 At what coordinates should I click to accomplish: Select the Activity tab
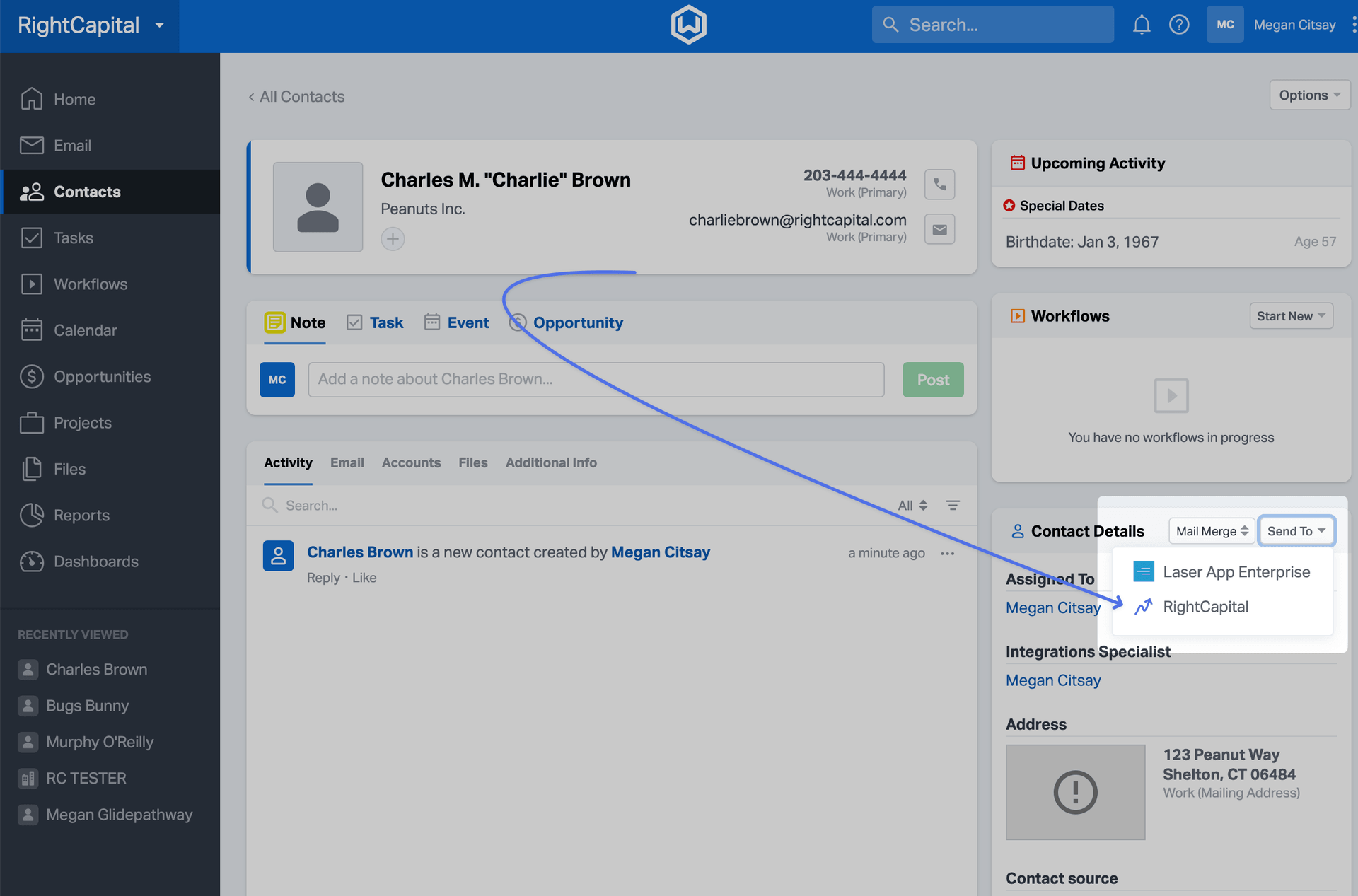click(288, 462)
